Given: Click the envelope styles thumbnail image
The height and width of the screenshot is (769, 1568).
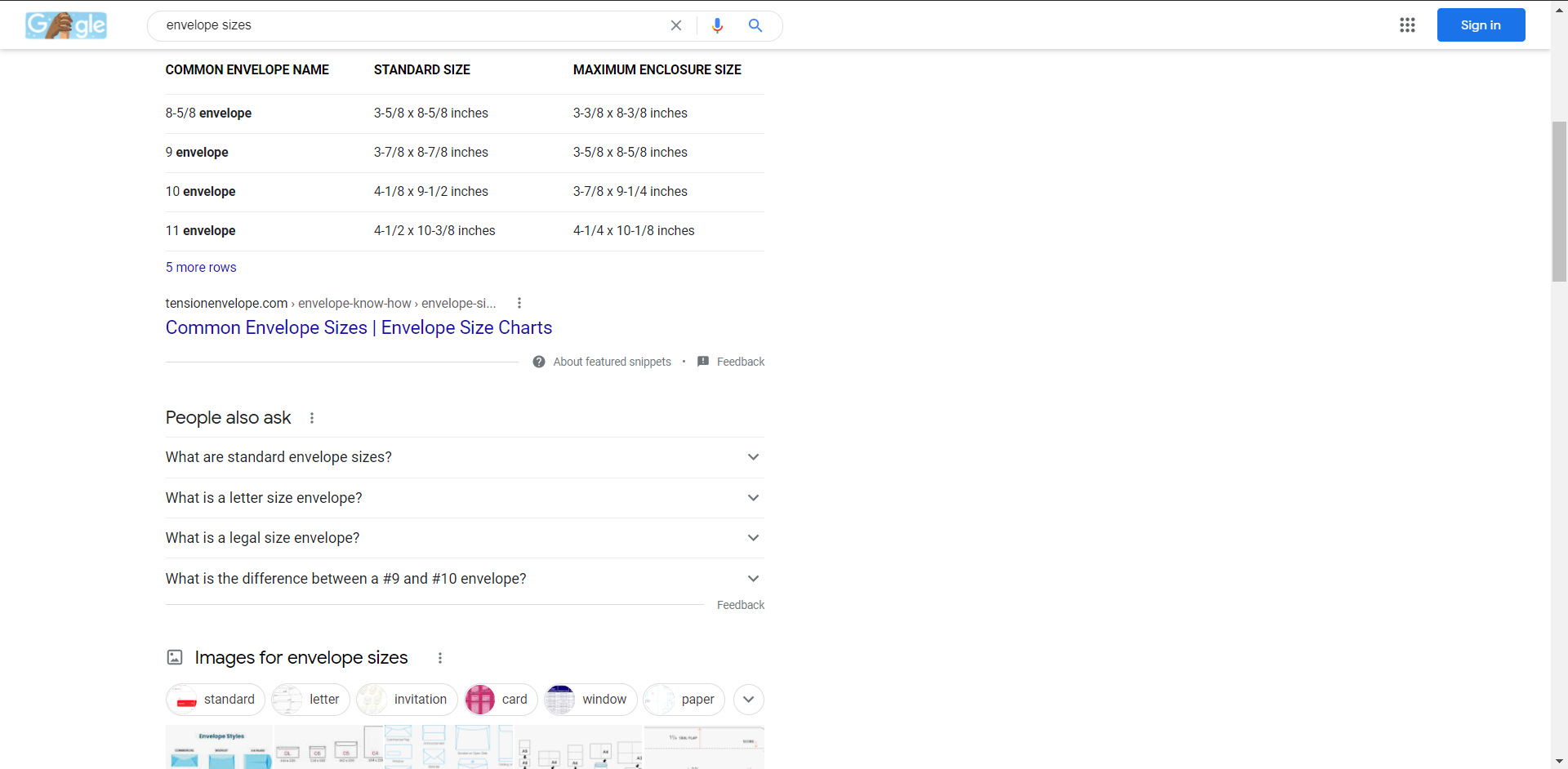Looking at the screenshot, I should point(219,746).
